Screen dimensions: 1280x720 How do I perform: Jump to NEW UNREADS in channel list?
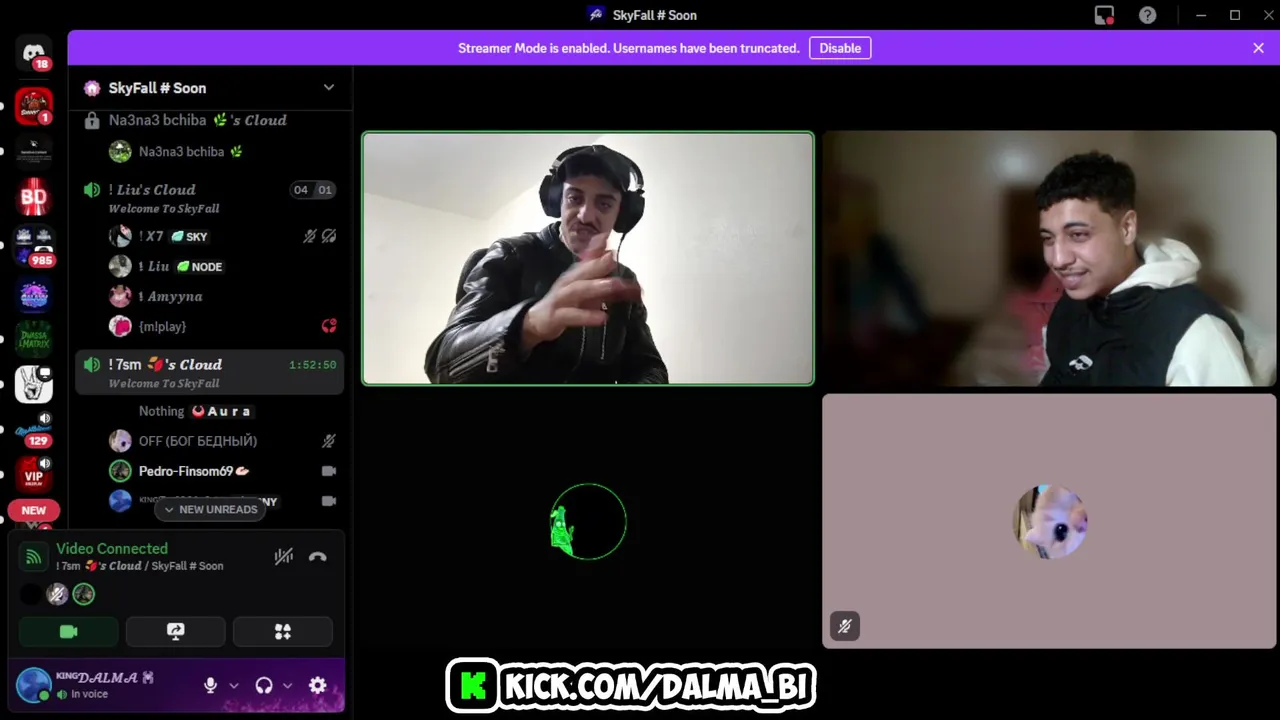(211, 509)
